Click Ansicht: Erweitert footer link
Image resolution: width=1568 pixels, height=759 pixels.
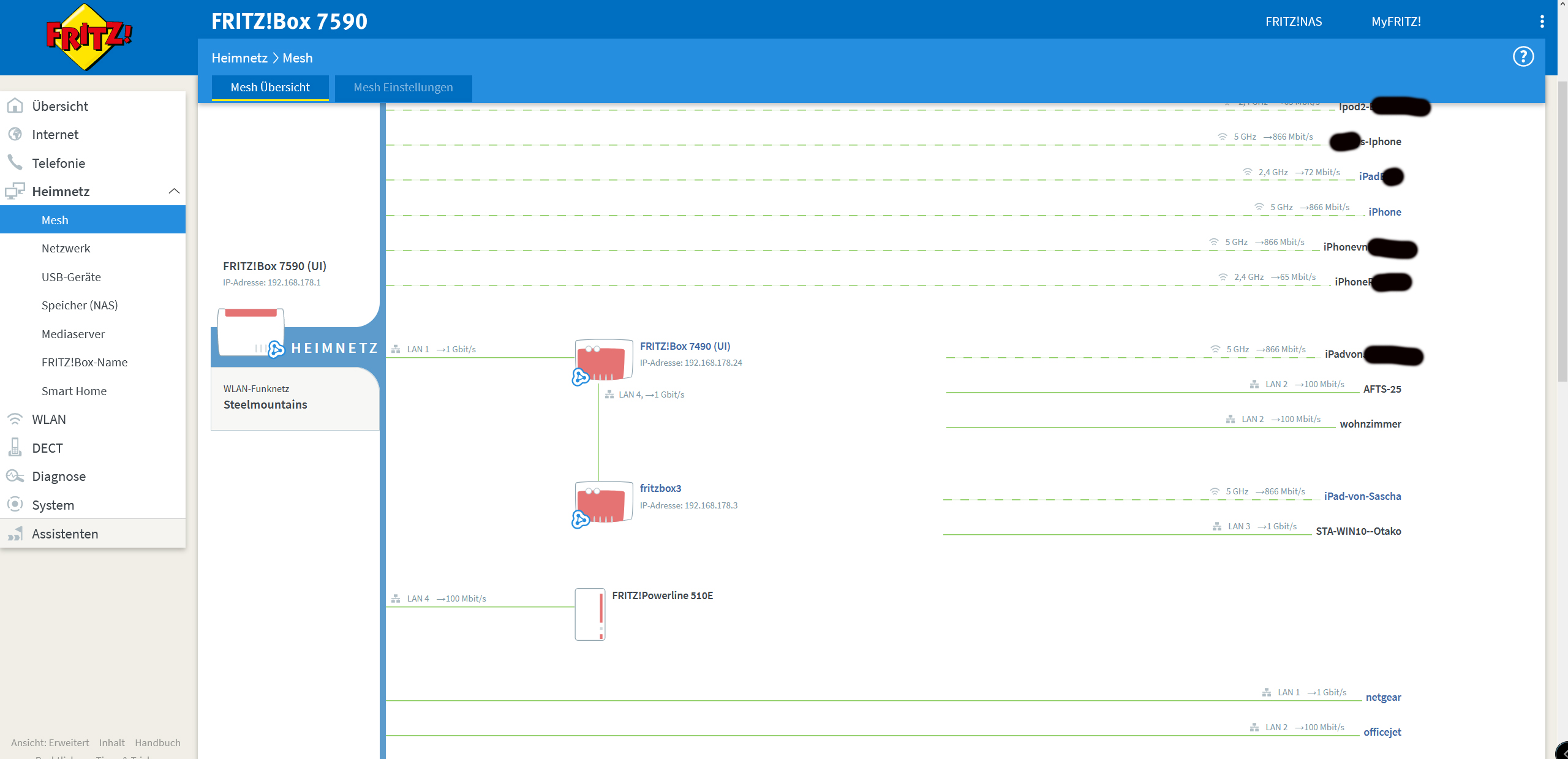coord(50,742)
